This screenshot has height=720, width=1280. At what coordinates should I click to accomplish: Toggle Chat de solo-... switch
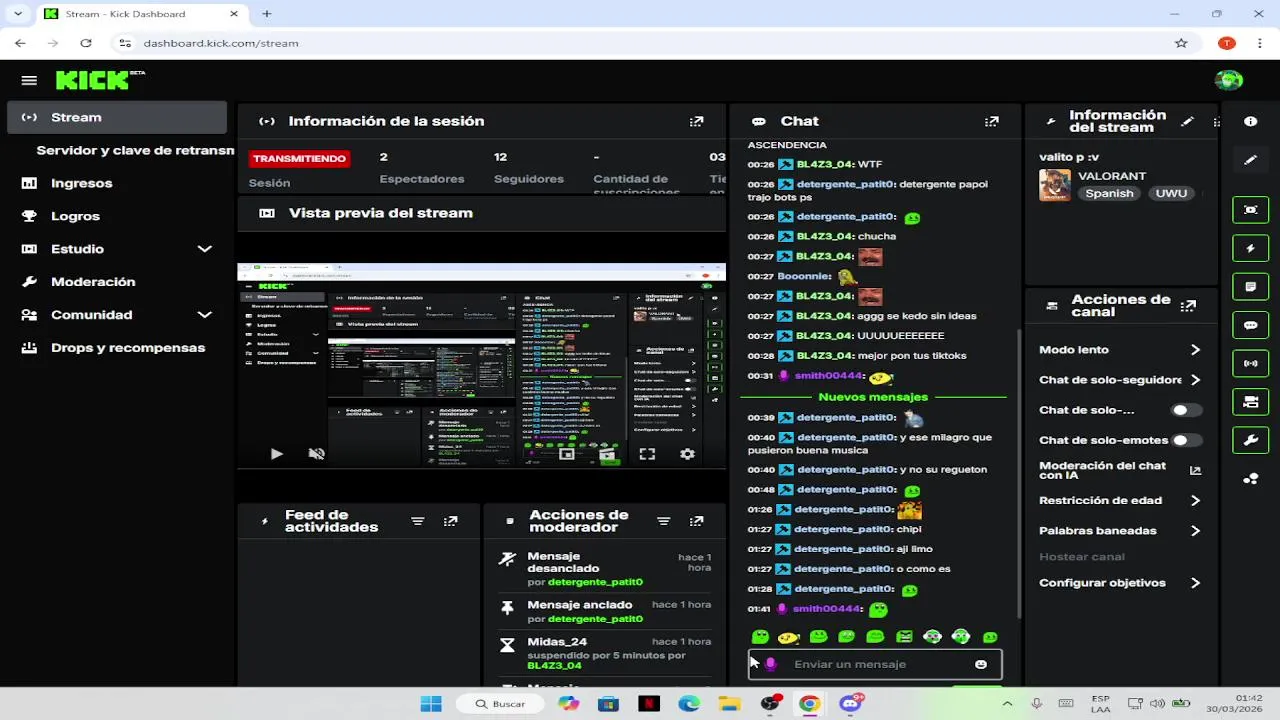pyautogui.click(x=1186, y=410)
